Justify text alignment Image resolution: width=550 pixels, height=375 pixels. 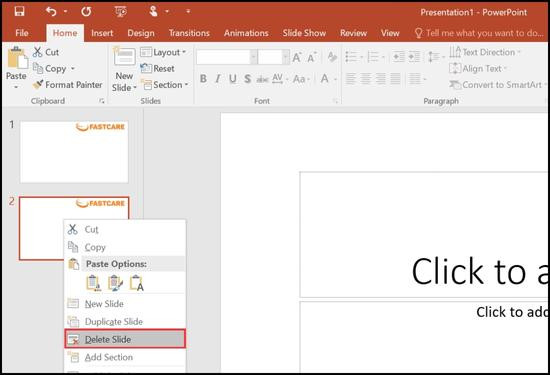(x=395, y=79)
